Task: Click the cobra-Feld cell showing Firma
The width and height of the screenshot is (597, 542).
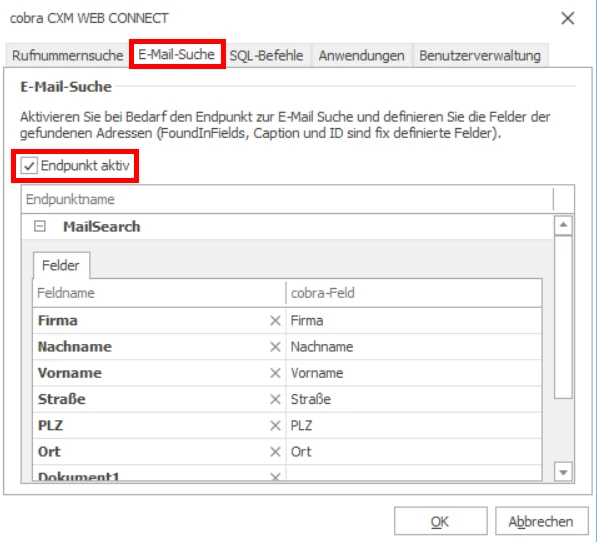Action: tap(414, 320)
